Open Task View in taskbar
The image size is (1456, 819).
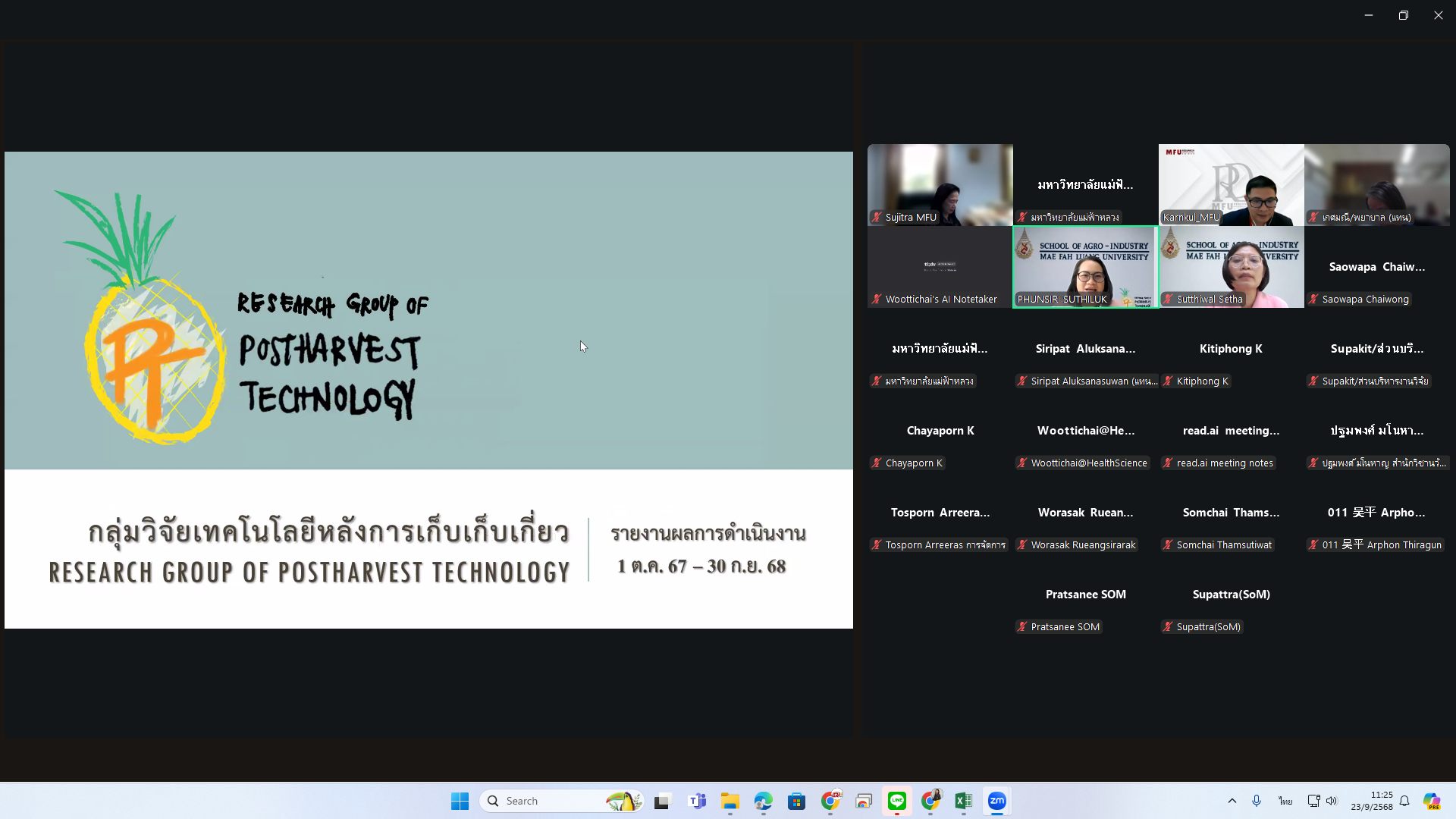[x=664, y=801]
